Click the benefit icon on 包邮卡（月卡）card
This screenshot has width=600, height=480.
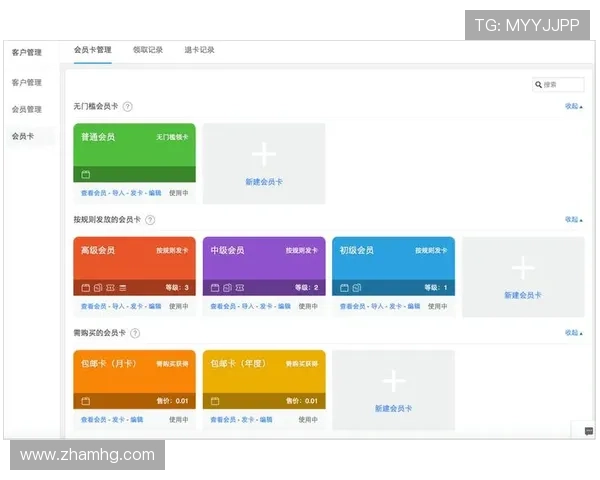coord(86,401)
